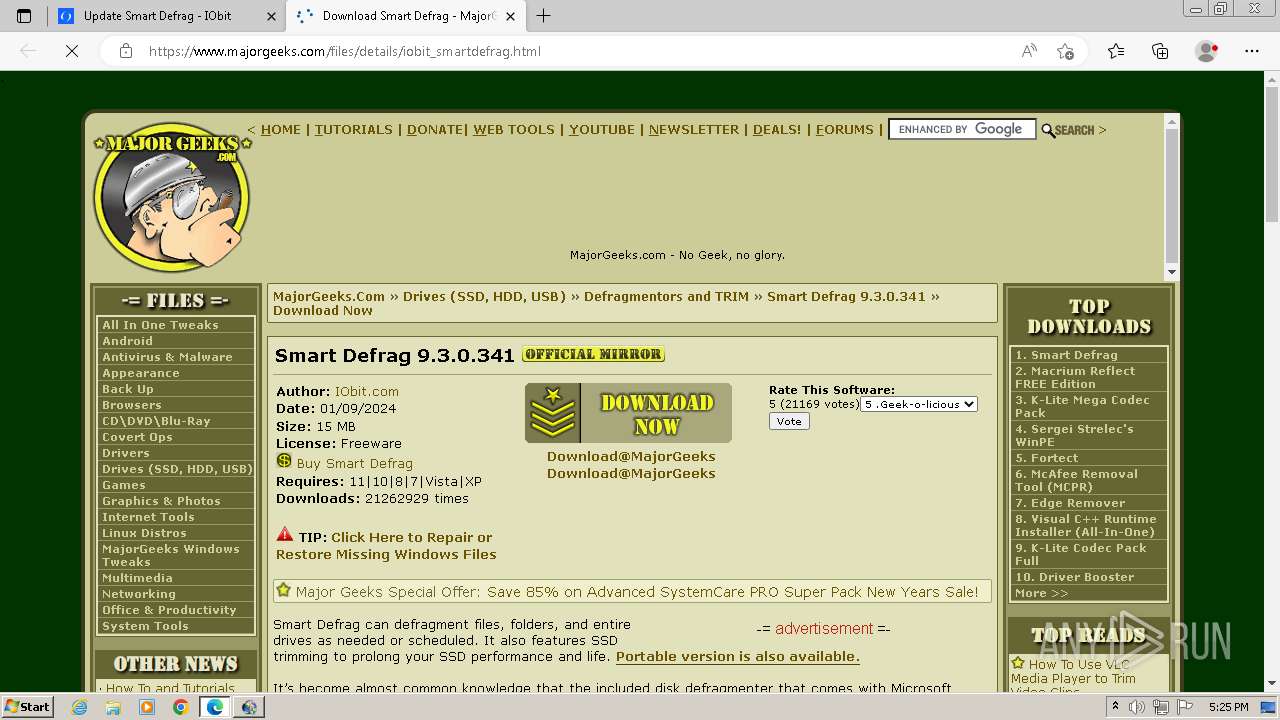The height and width of the screenshot is (720, 1280).
Task: Click the Start button
Action: tap(27, 707)
